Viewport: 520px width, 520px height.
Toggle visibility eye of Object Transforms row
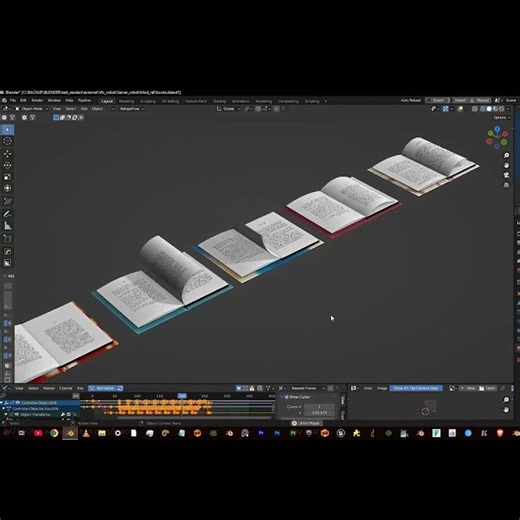click(17, 414)
